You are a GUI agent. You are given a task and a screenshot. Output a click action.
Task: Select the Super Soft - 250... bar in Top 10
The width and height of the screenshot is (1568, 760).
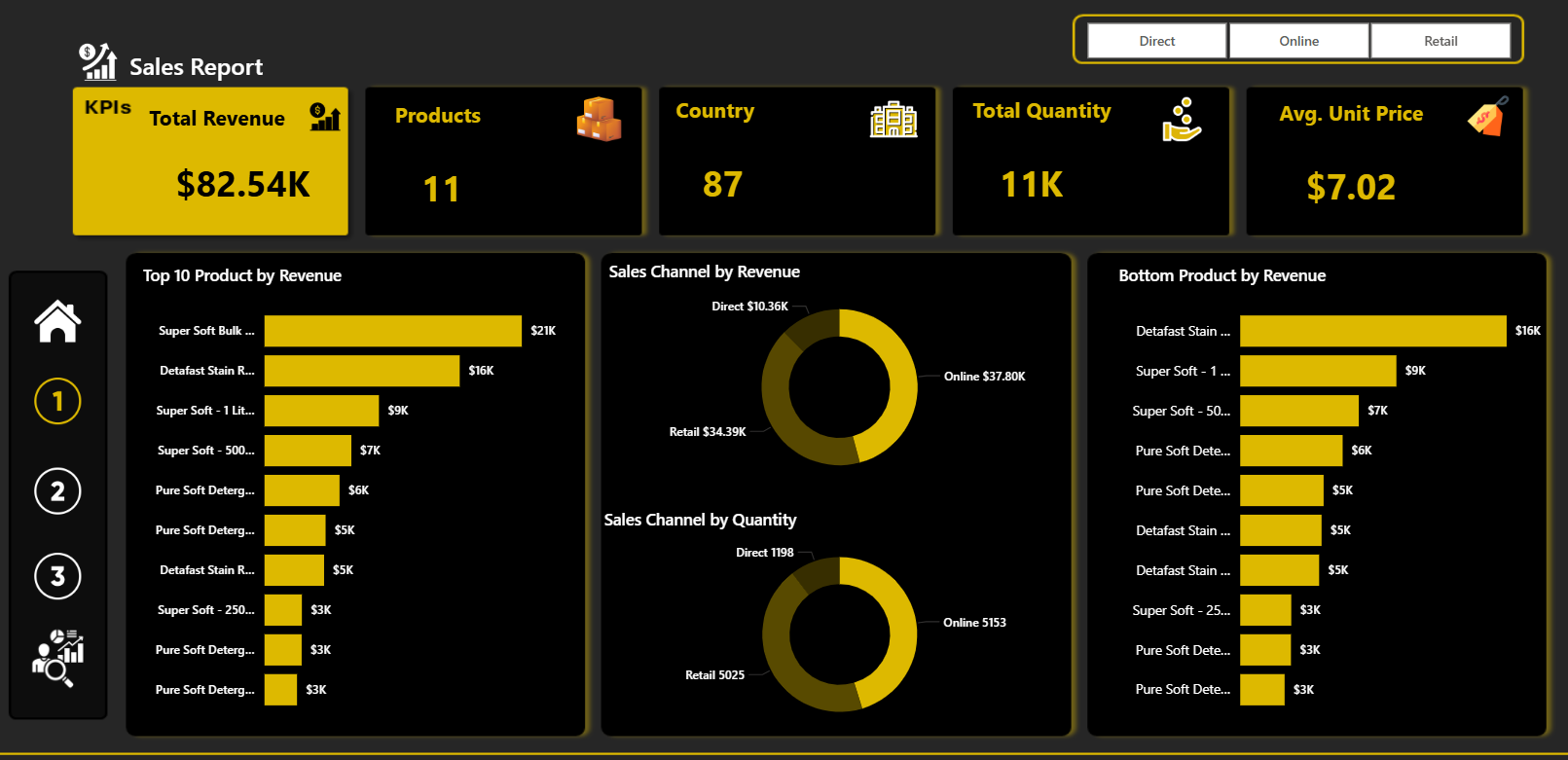(283, 610)
